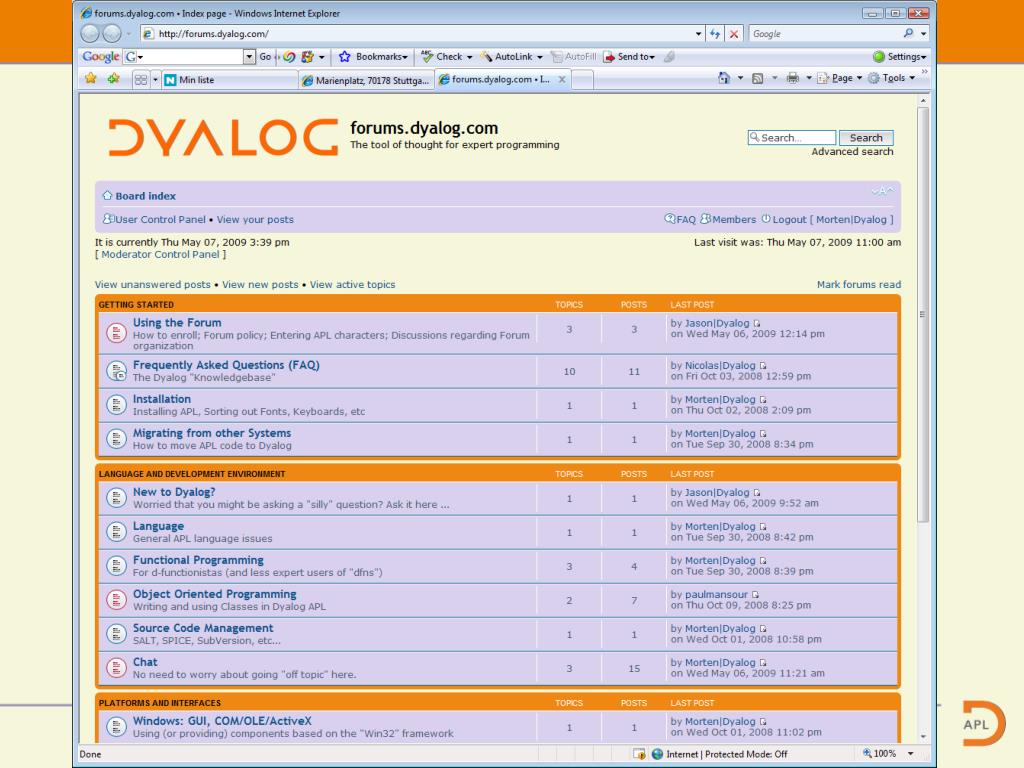Click the magnifier icon in Google search box
Image resolution: width=1024 pixels, height=768 pixels.
point(908,33)
